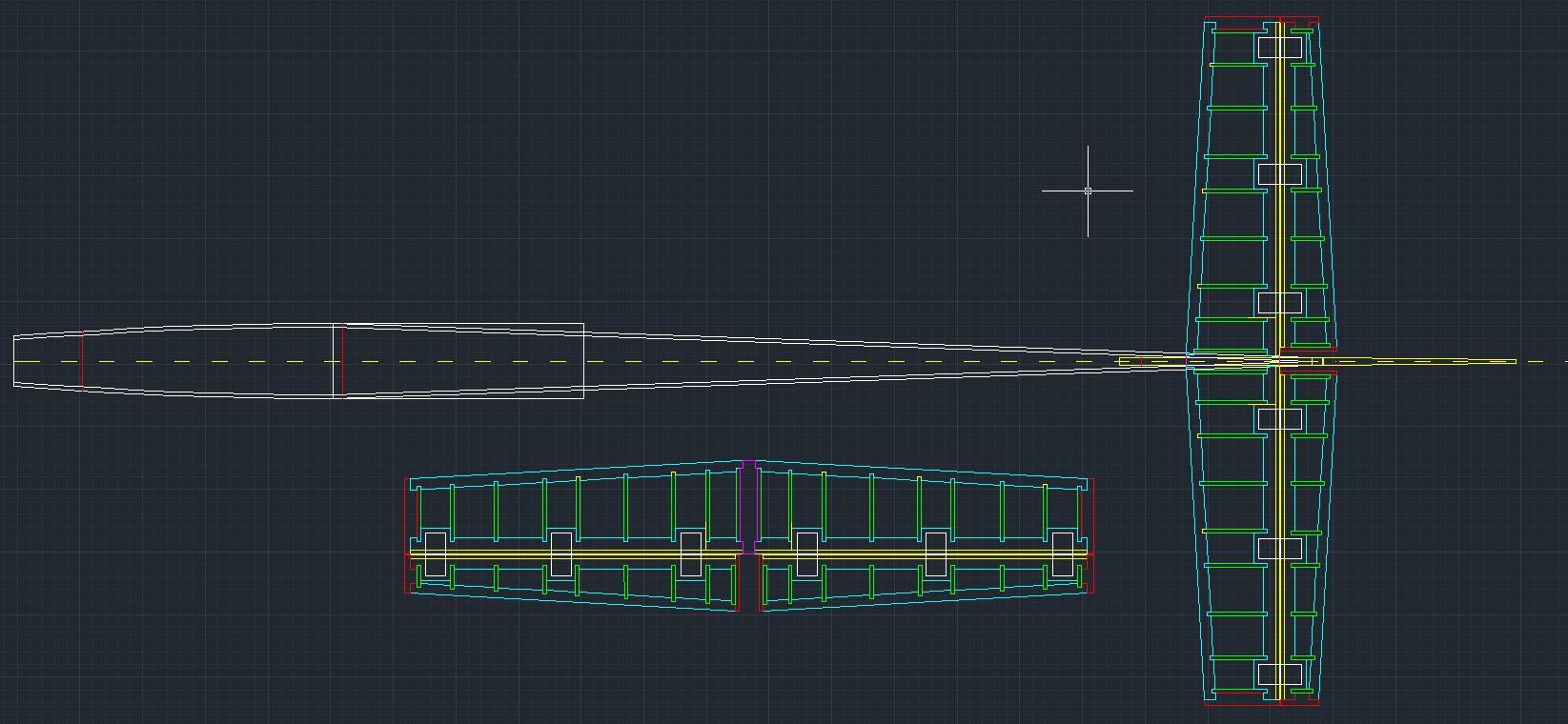
Task: Pick the third white rectangle from top in vertical wing
Action: pyautogui.click(x=1279, y=303)
